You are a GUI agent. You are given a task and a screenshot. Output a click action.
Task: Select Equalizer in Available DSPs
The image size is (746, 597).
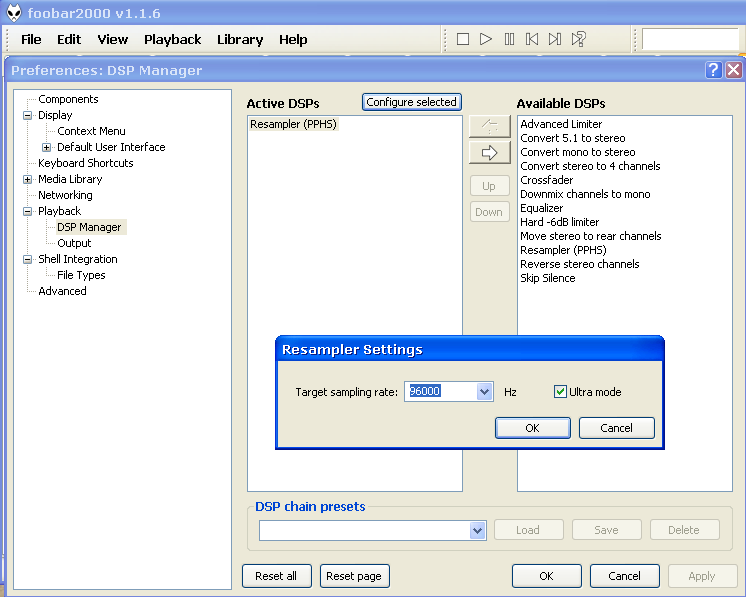541,208
